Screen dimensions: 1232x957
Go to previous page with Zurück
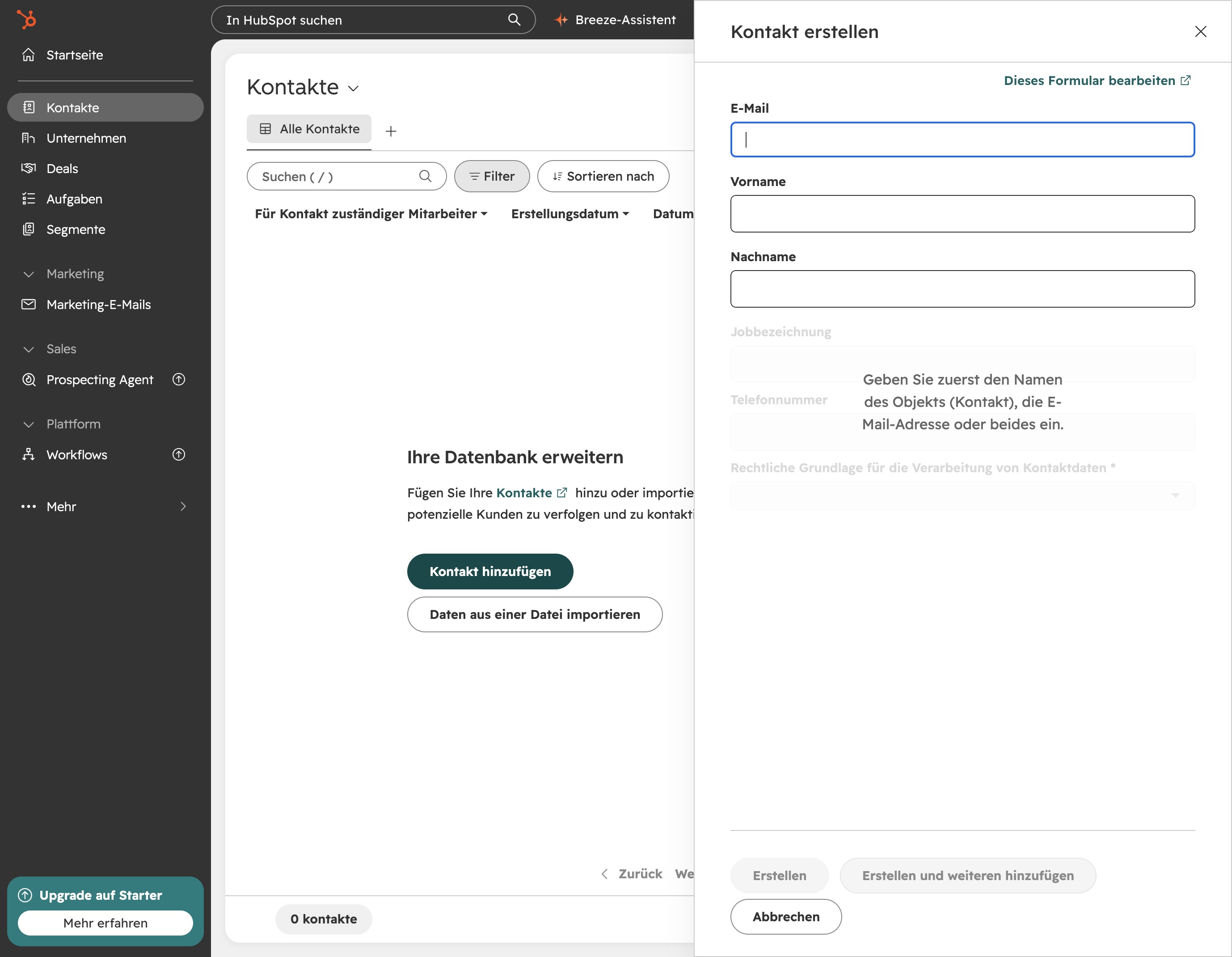tap(632, 874)
